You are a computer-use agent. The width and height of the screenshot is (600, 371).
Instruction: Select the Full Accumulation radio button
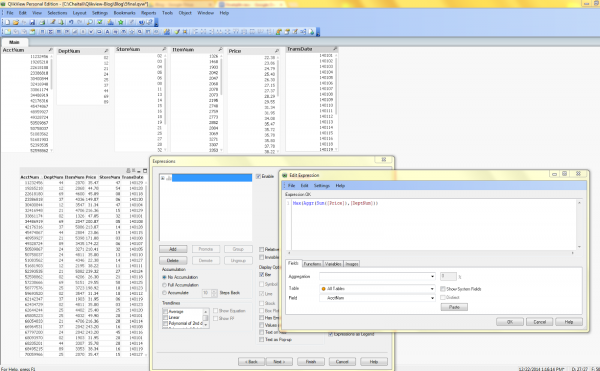[164, 285]
